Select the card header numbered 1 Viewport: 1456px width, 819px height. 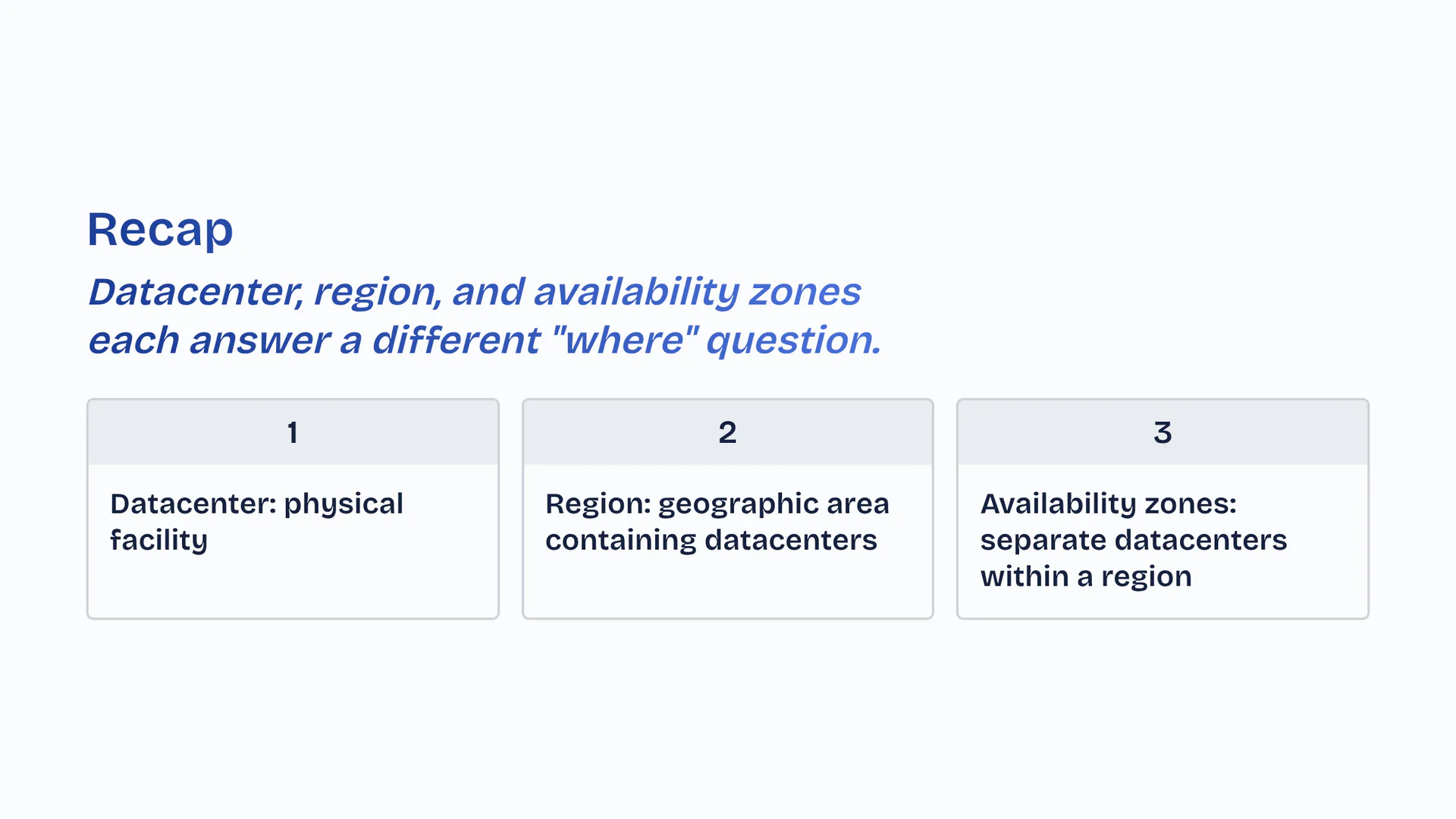(293, 432)
